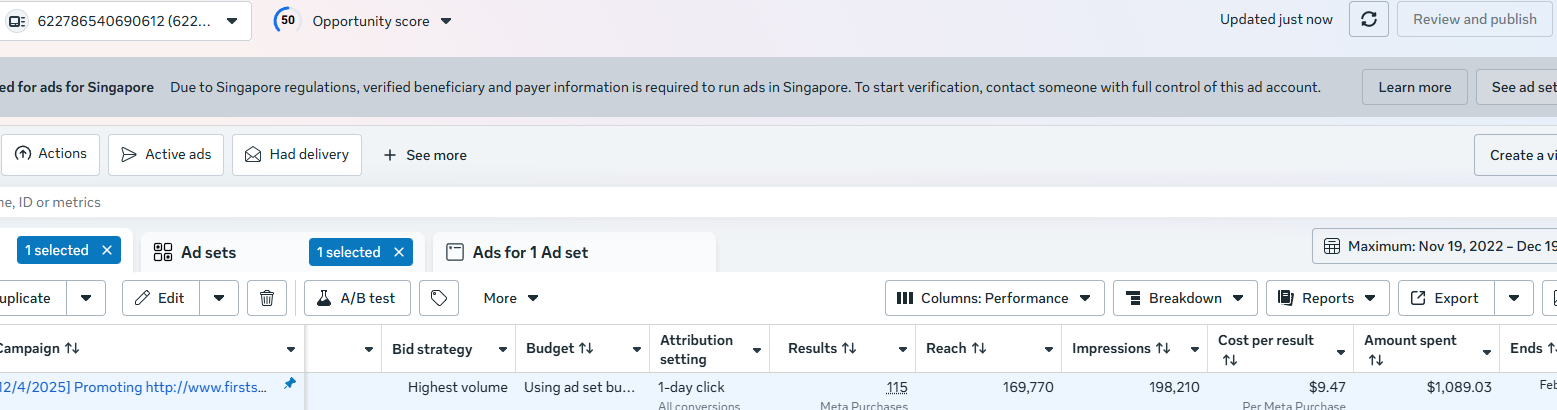Clear the Ad sets 1 selected filter
Image resolution: width=1557 pixels, height=410 pixels.
pos(400,252)
